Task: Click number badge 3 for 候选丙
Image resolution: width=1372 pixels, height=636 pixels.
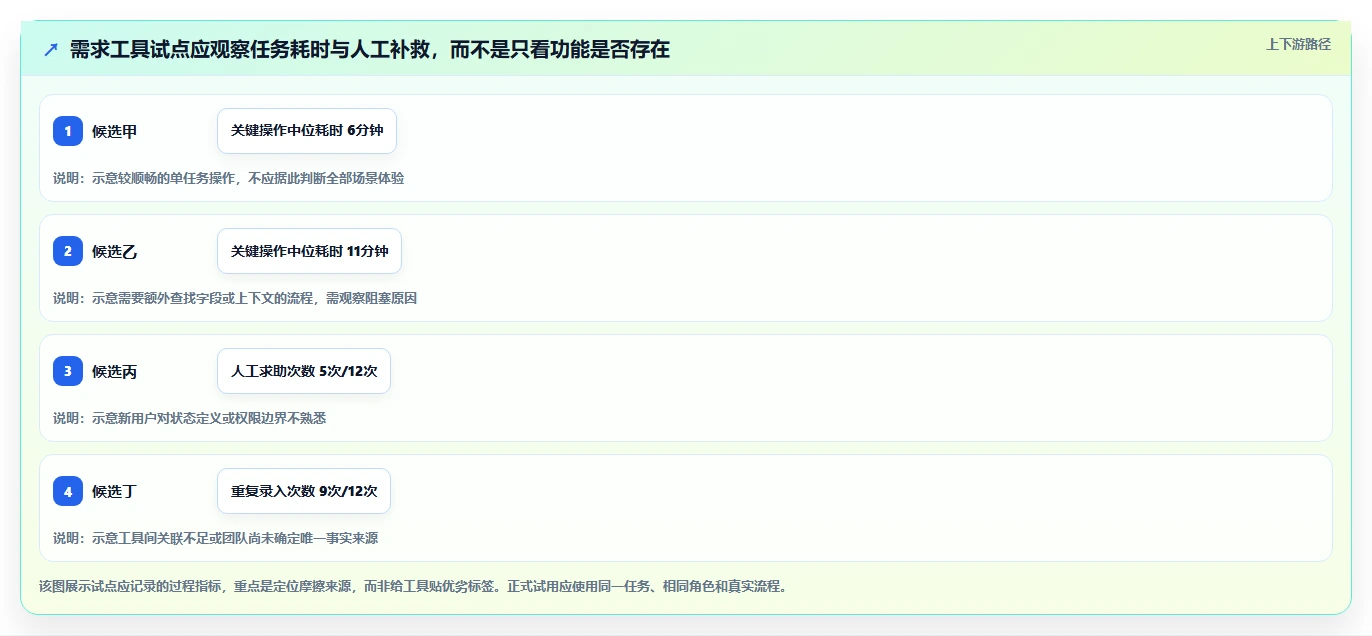Action: tap(68, 371)
